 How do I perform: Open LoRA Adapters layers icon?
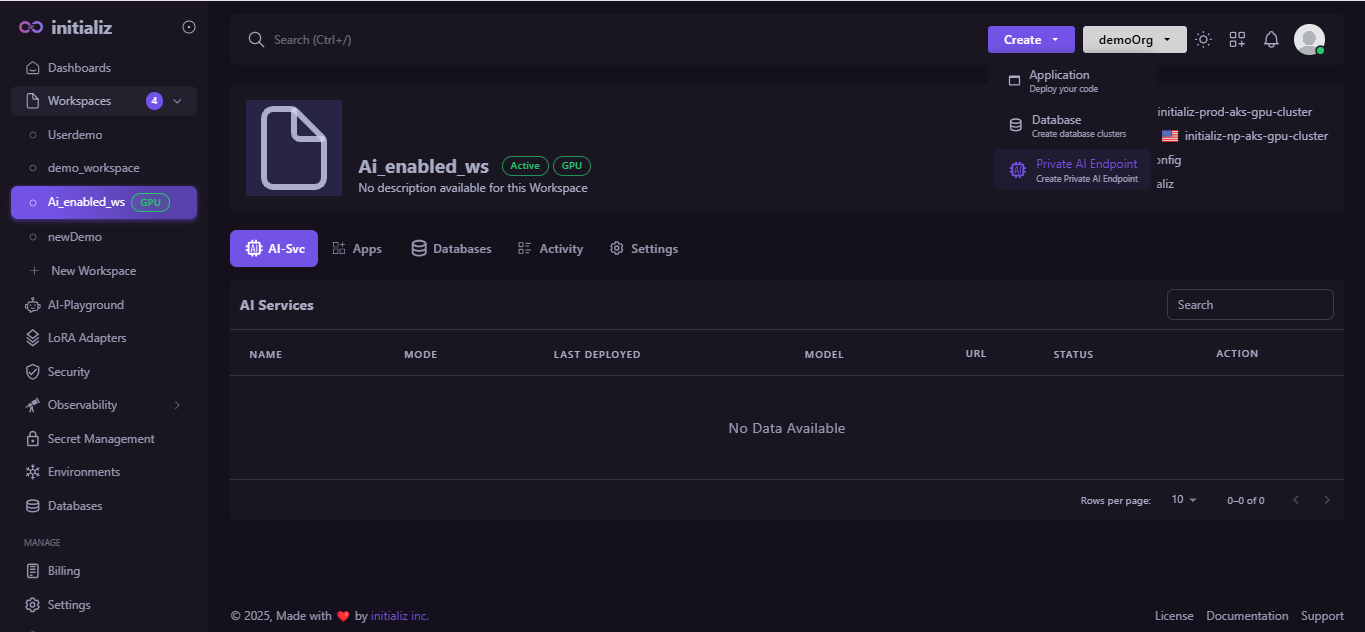tap(32, 338)
